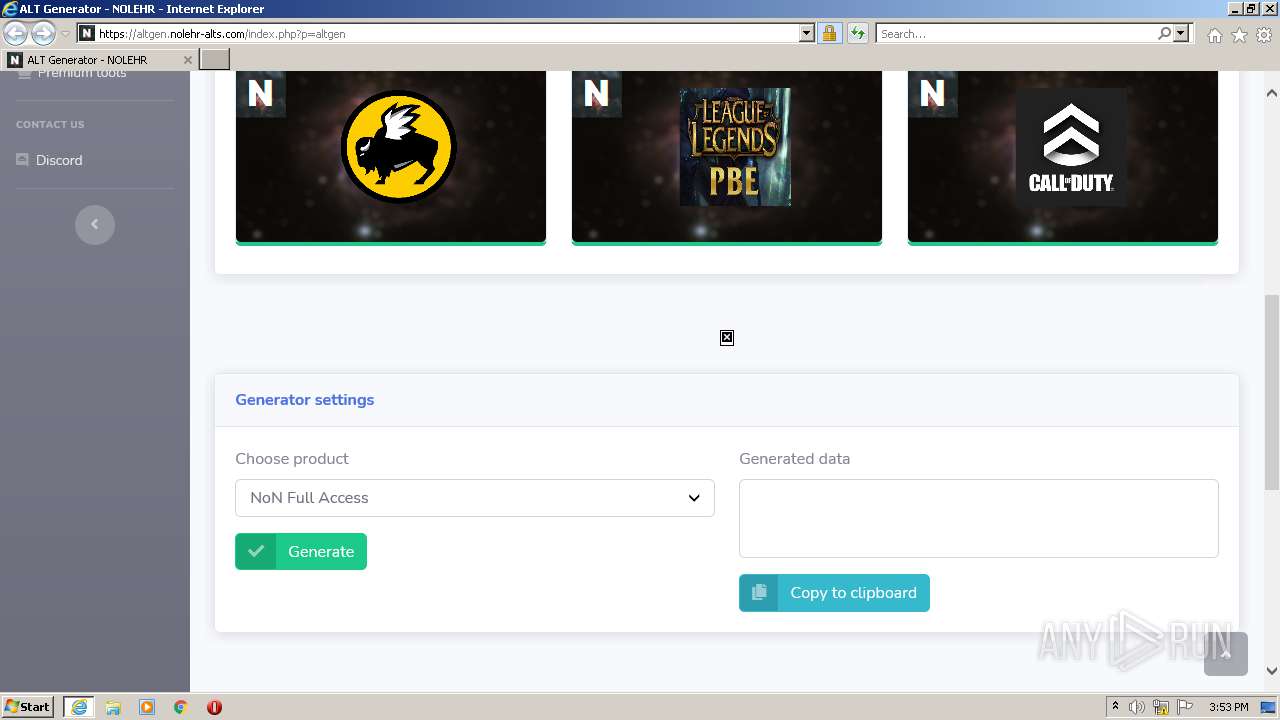Click the volume speaker tray icon
The width and height of the screenshot is (1280, 720).
click(x=1137, y=707)
